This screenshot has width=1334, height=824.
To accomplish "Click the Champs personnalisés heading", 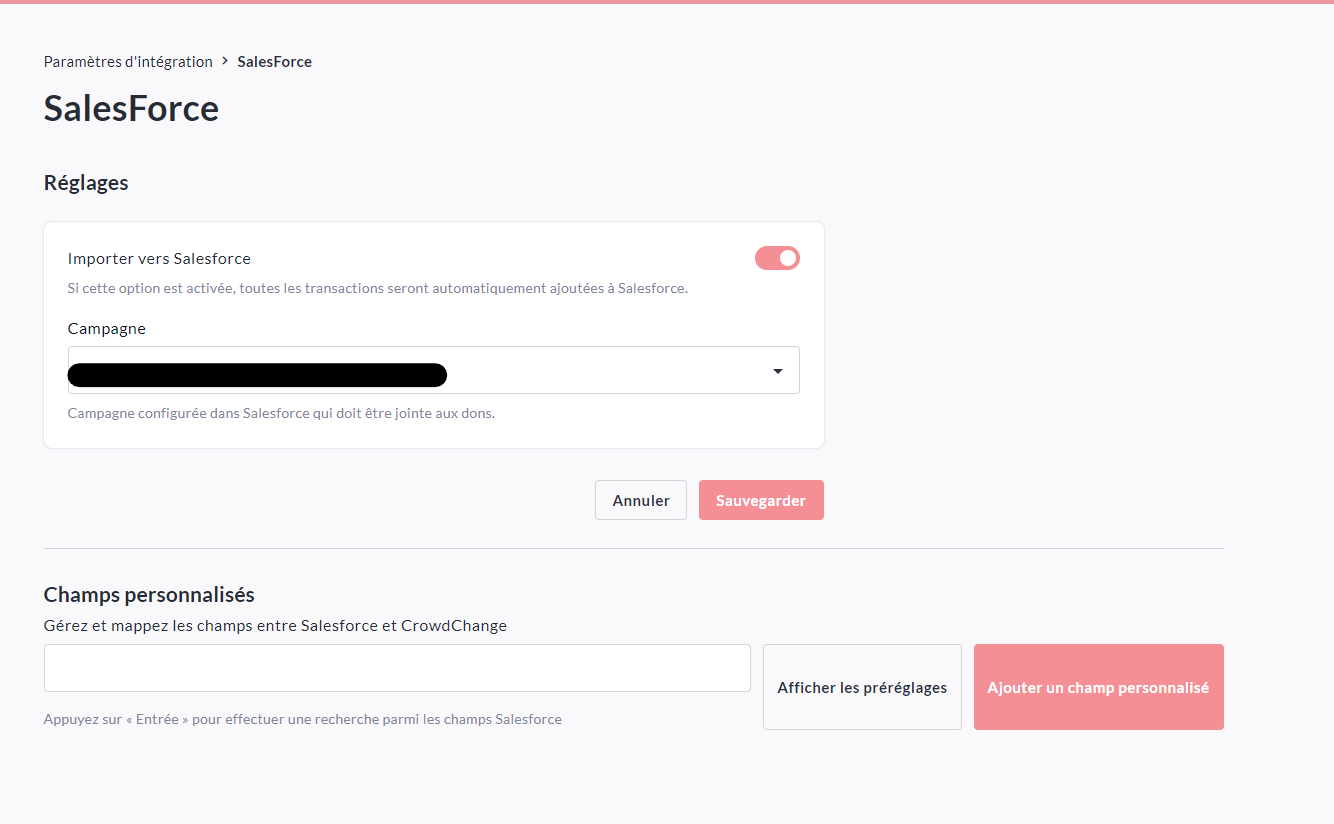I will point(149,595).
